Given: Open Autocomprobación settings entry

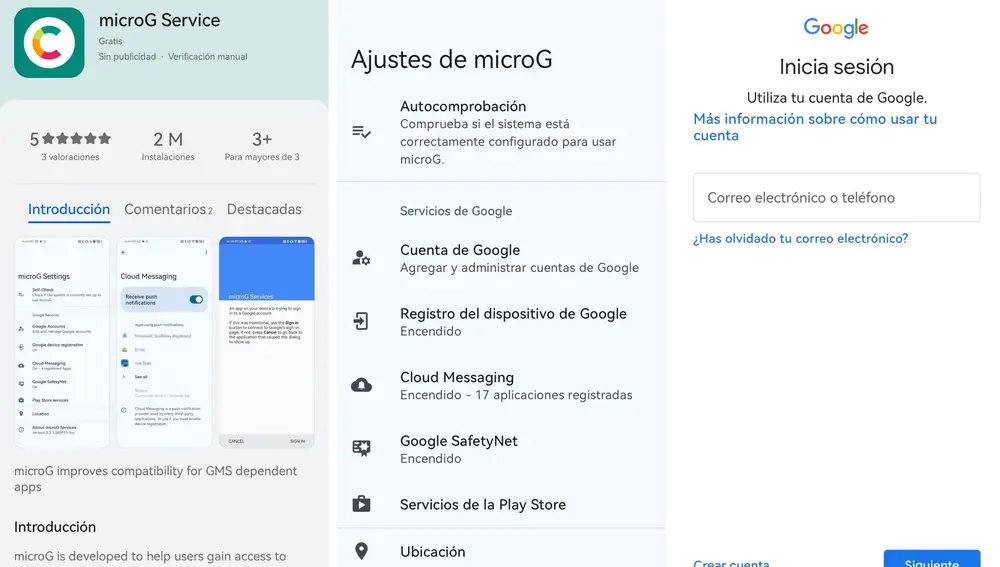Looking at the screenshot, I should click(x=501, y=132).
